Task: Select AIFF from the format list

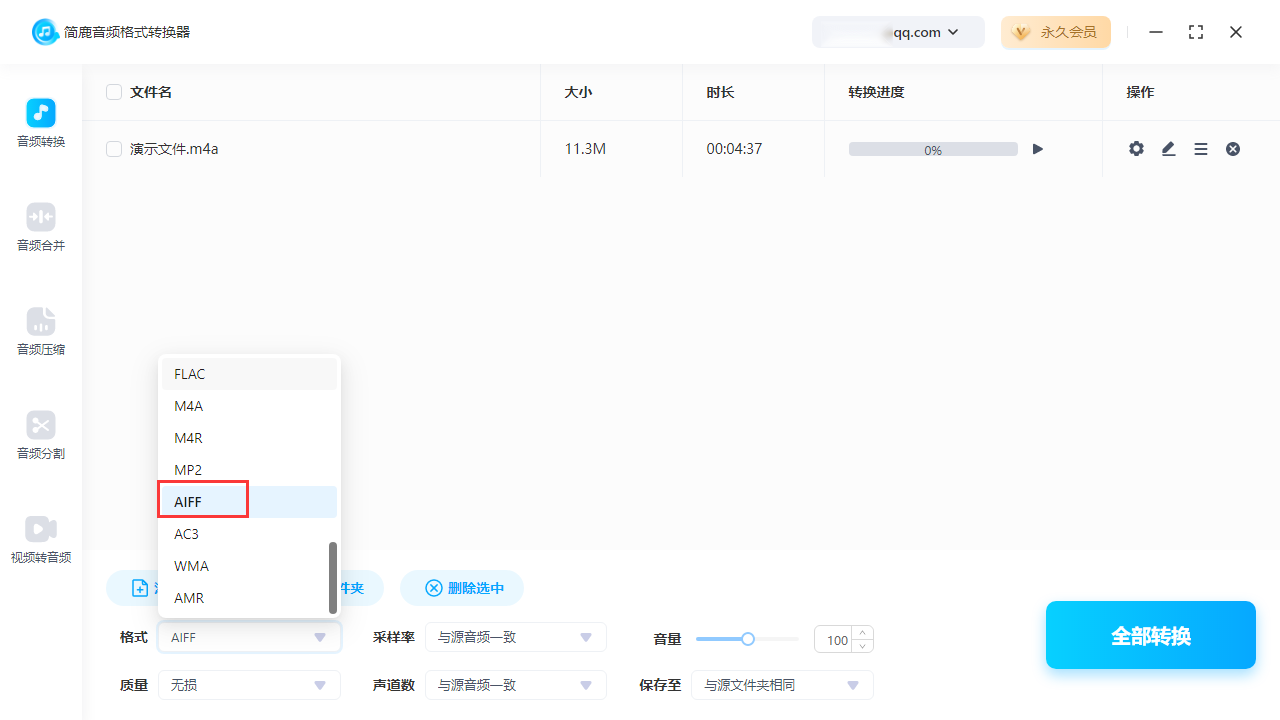Action: (x=202, y=501)
